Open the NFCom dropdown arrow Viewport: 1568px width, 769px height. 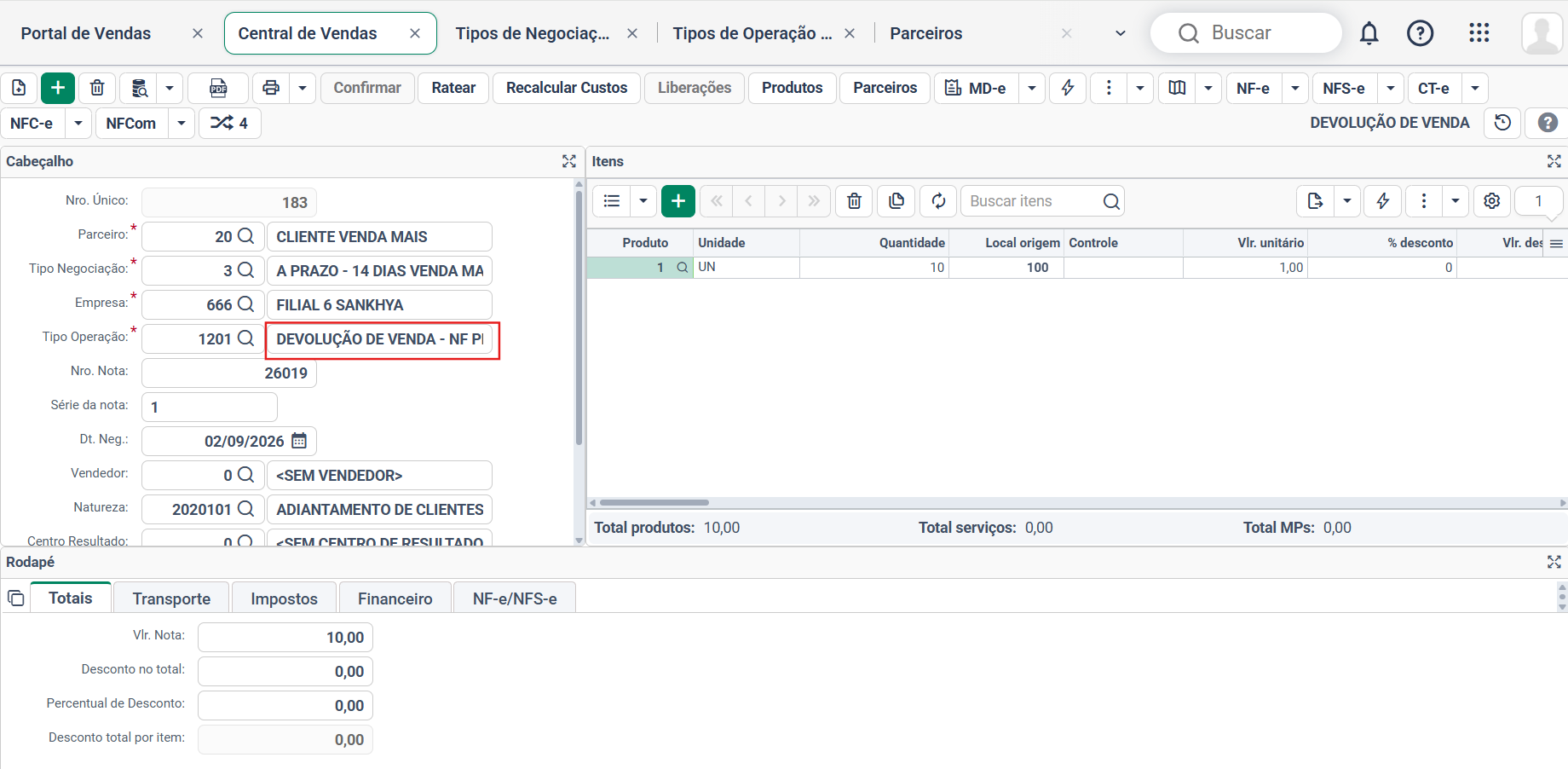[182, 124]
